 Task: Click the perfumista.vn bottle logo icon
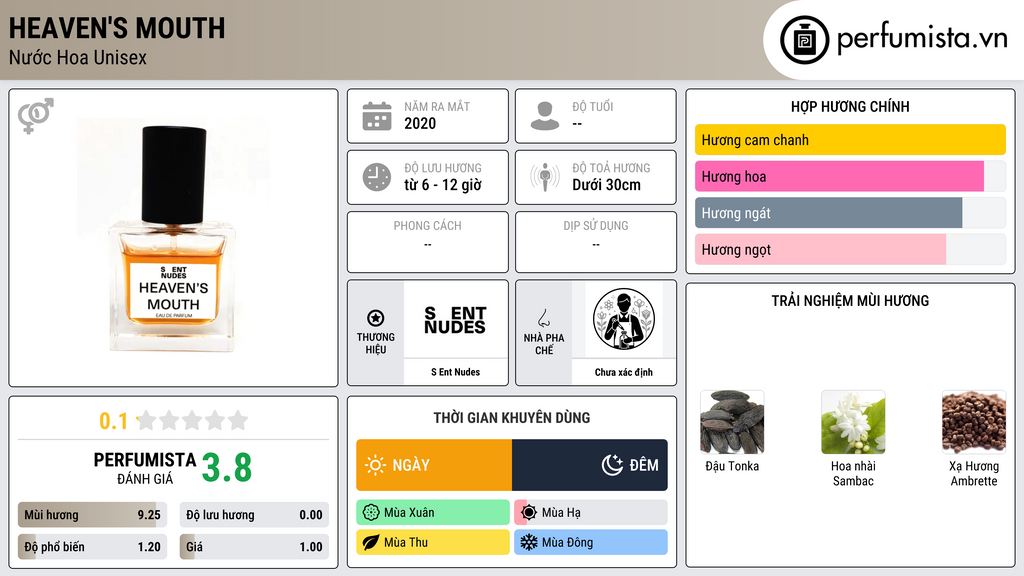coord(805,40)
